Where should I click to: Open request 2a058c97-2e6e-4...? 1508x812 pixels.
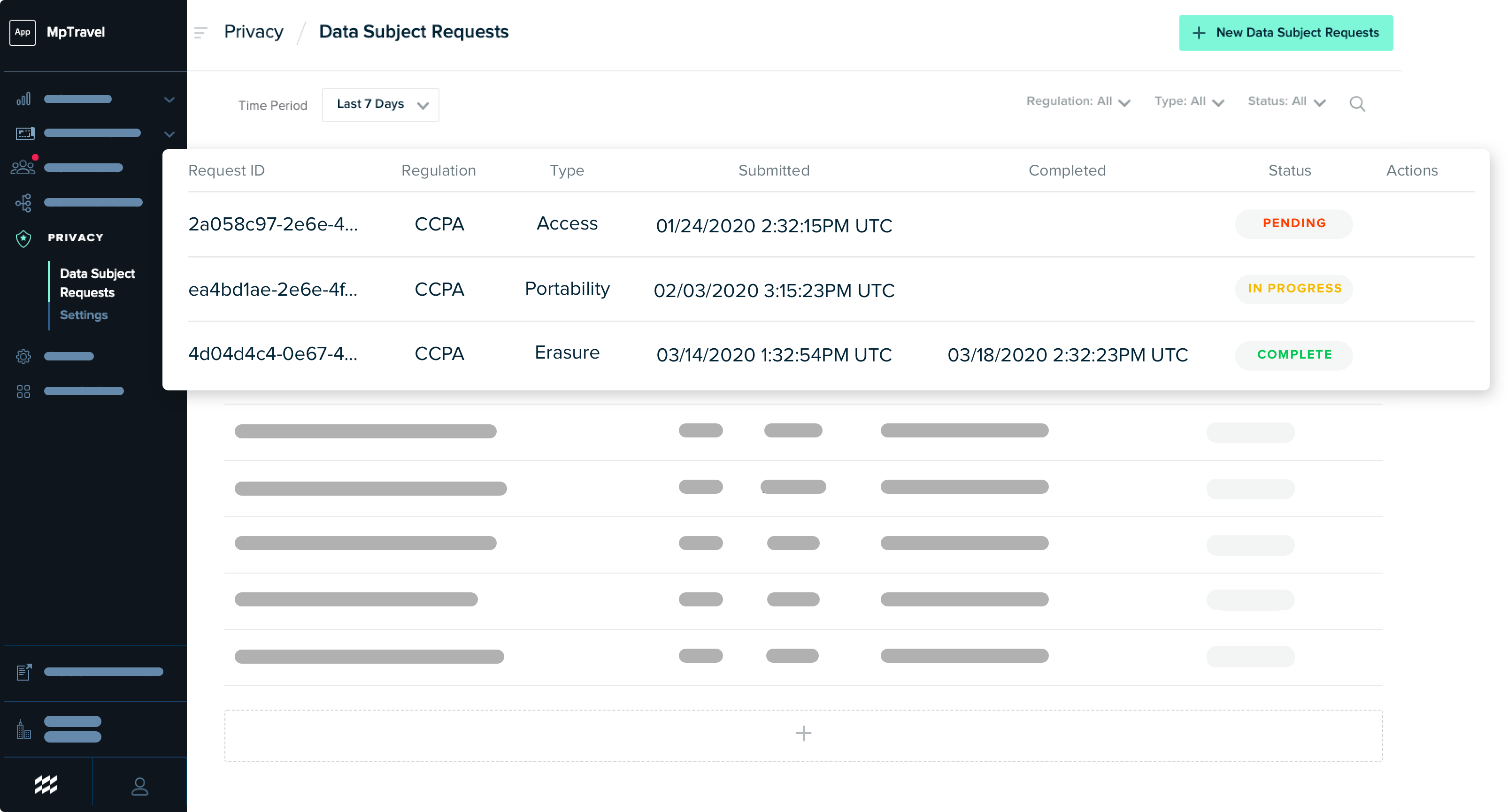click(273, 223)
